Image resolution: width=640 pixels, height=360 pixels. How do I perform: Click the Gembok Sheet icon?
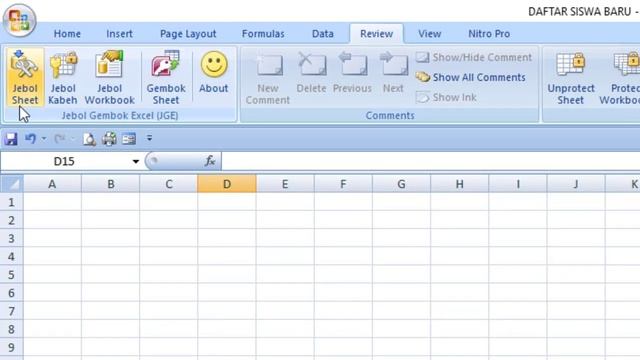(x=166, y=64)
